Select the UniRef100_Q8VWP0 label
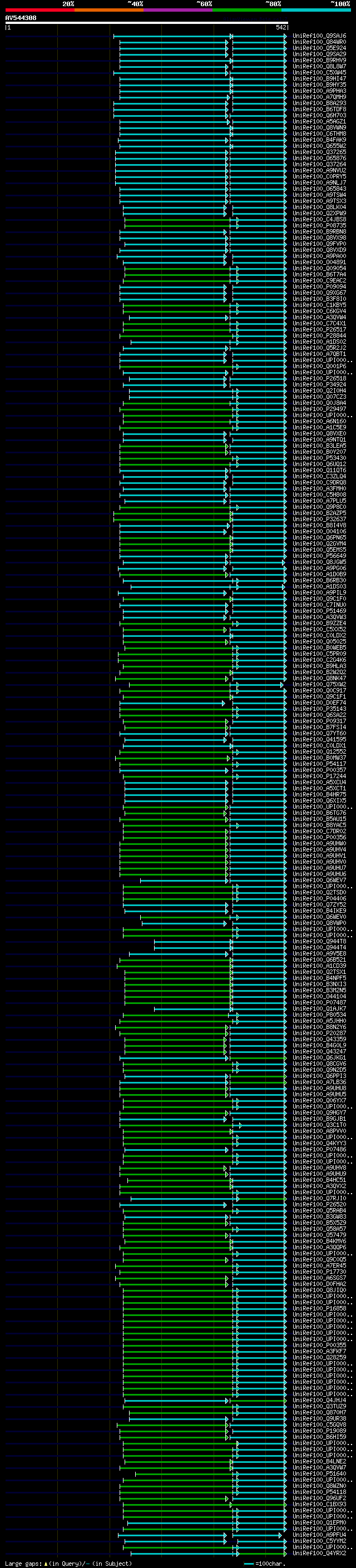 319,923
